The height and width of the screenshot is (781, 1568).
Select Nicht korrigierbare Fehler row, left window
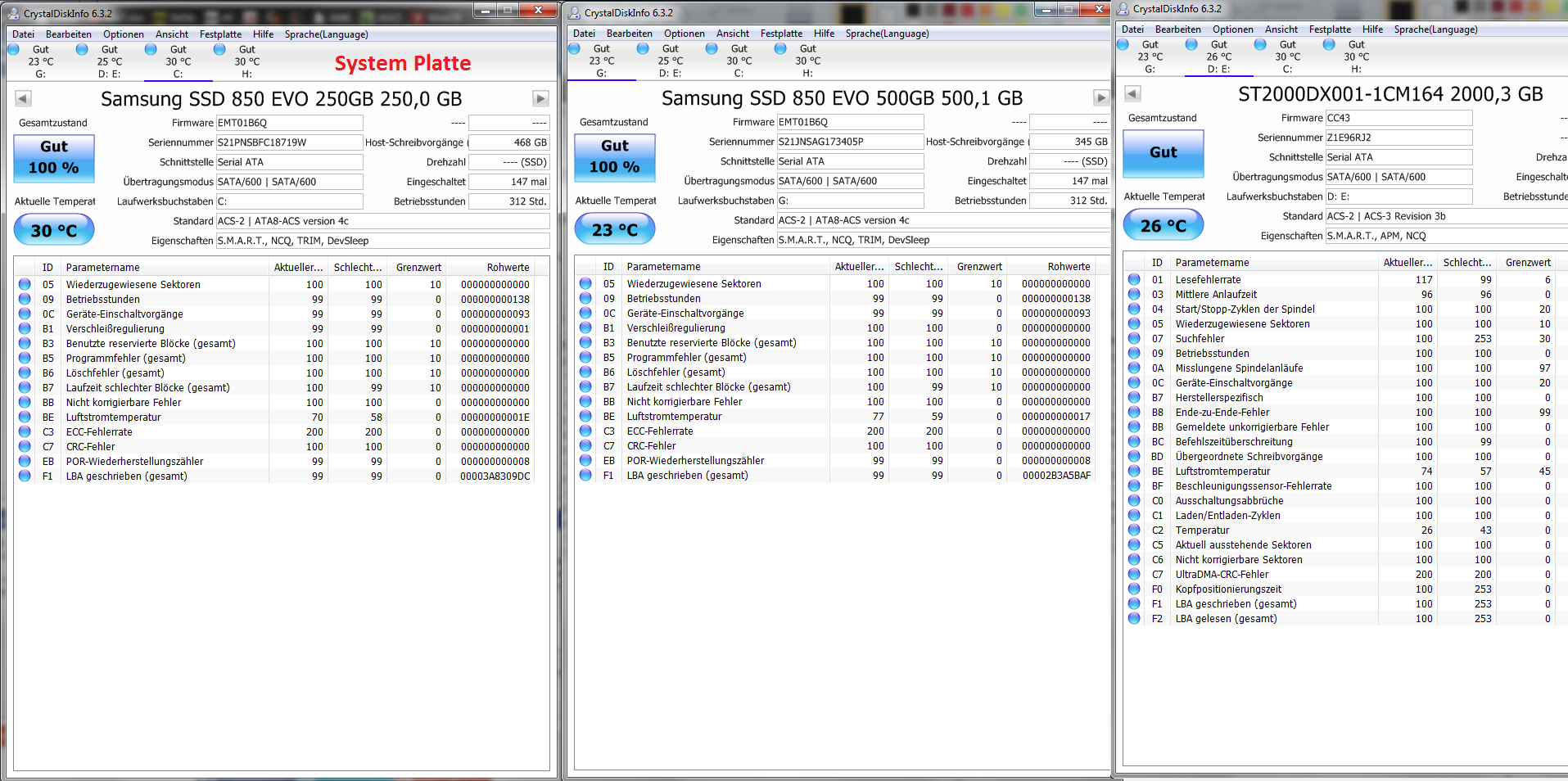point(274,402)
